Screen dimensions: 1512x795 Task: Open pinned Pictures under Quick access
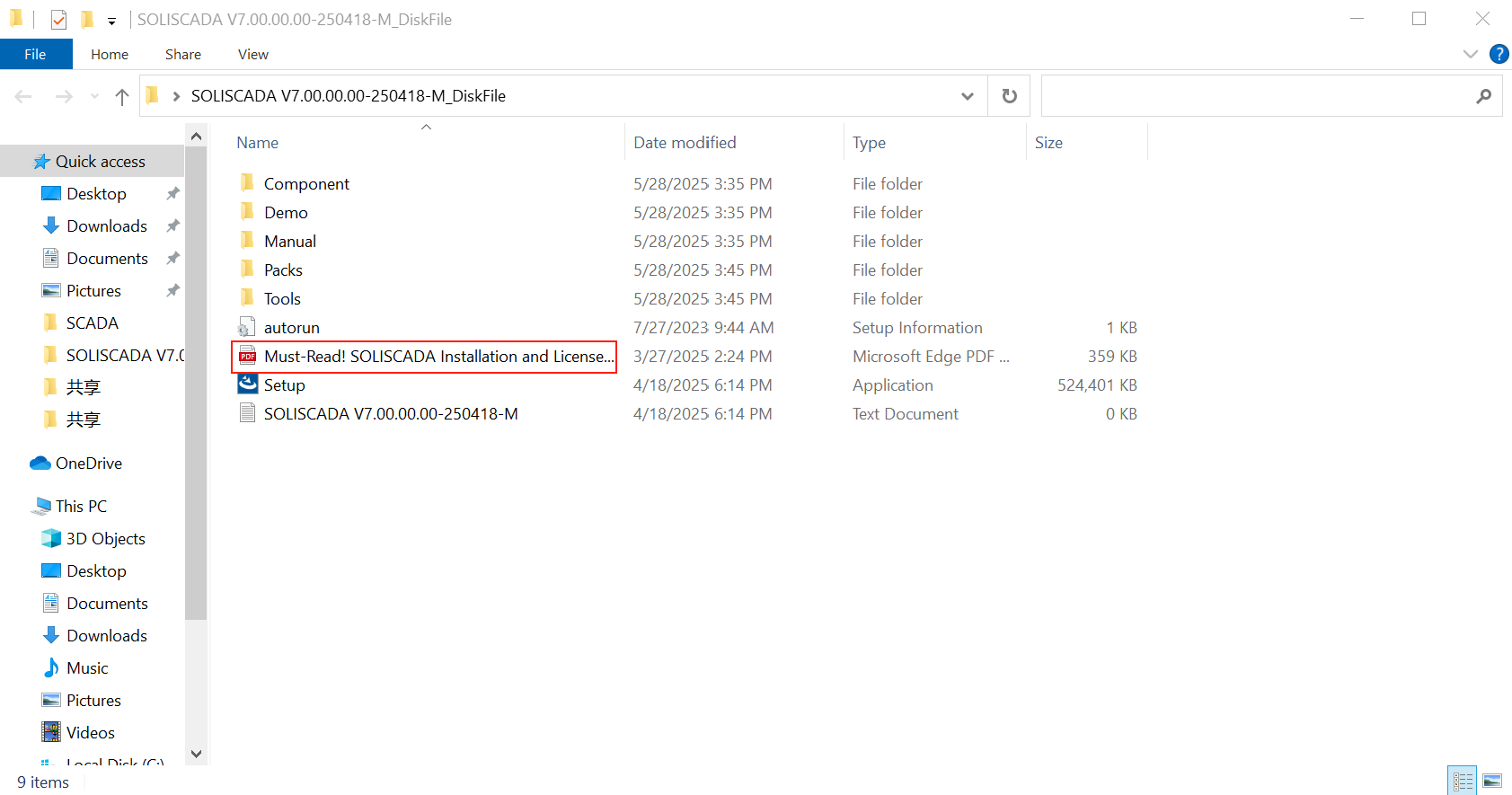(x=93, y=291)
